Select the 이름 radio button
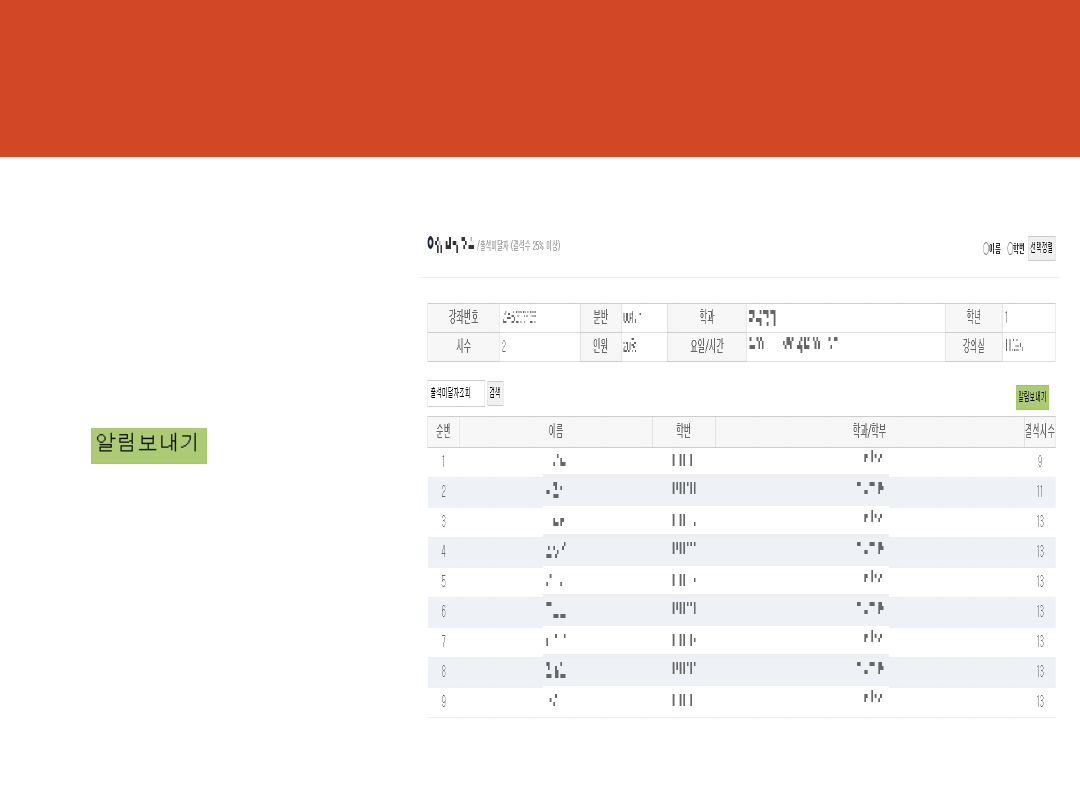 point(985,249)
